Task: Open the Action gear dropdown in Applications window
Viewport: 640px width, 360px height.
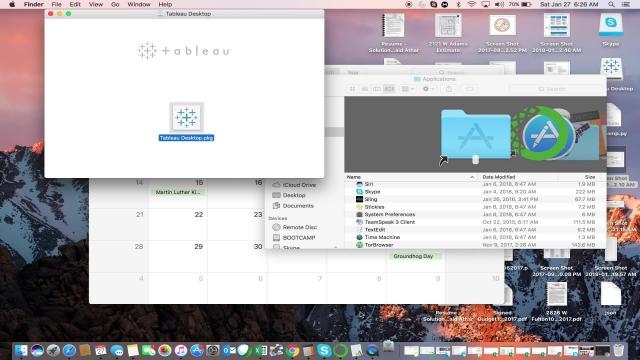Action: tap(428, 89)
